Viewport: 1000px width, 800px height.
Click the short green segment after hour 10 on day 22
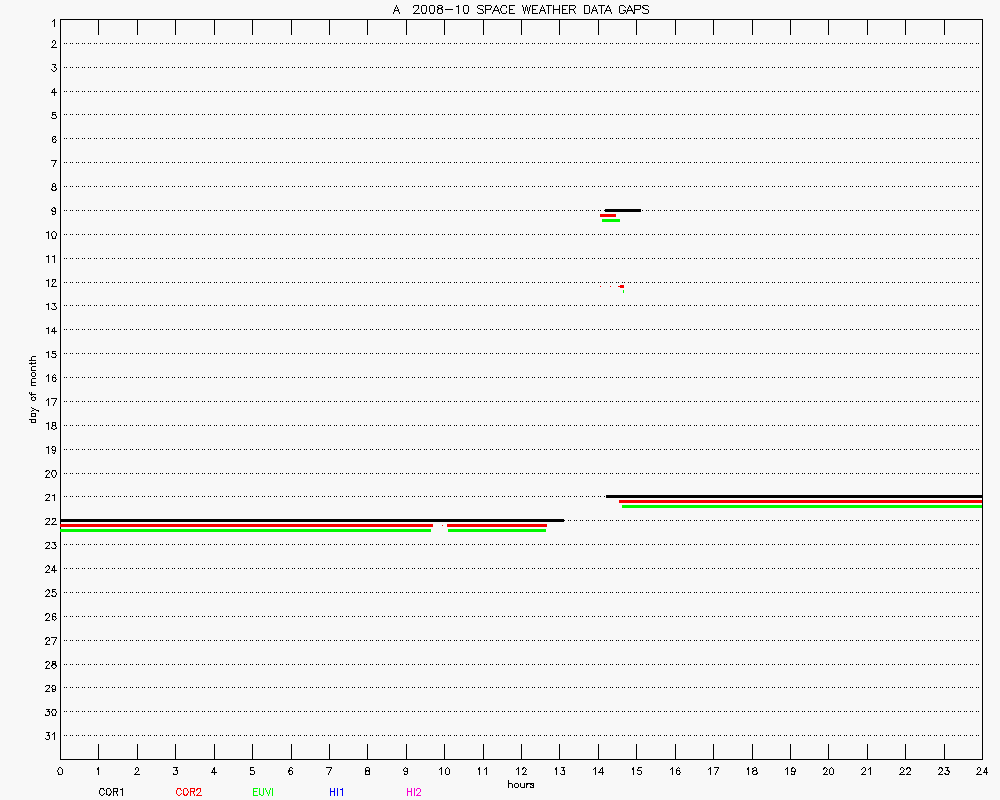point(497,530)
